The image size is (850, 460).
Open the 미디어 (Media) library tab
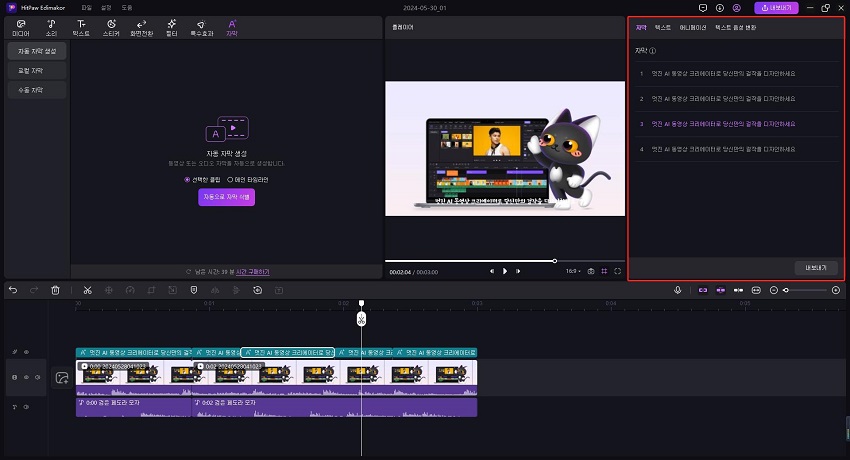pyautogui.click(x=21, y=28)
